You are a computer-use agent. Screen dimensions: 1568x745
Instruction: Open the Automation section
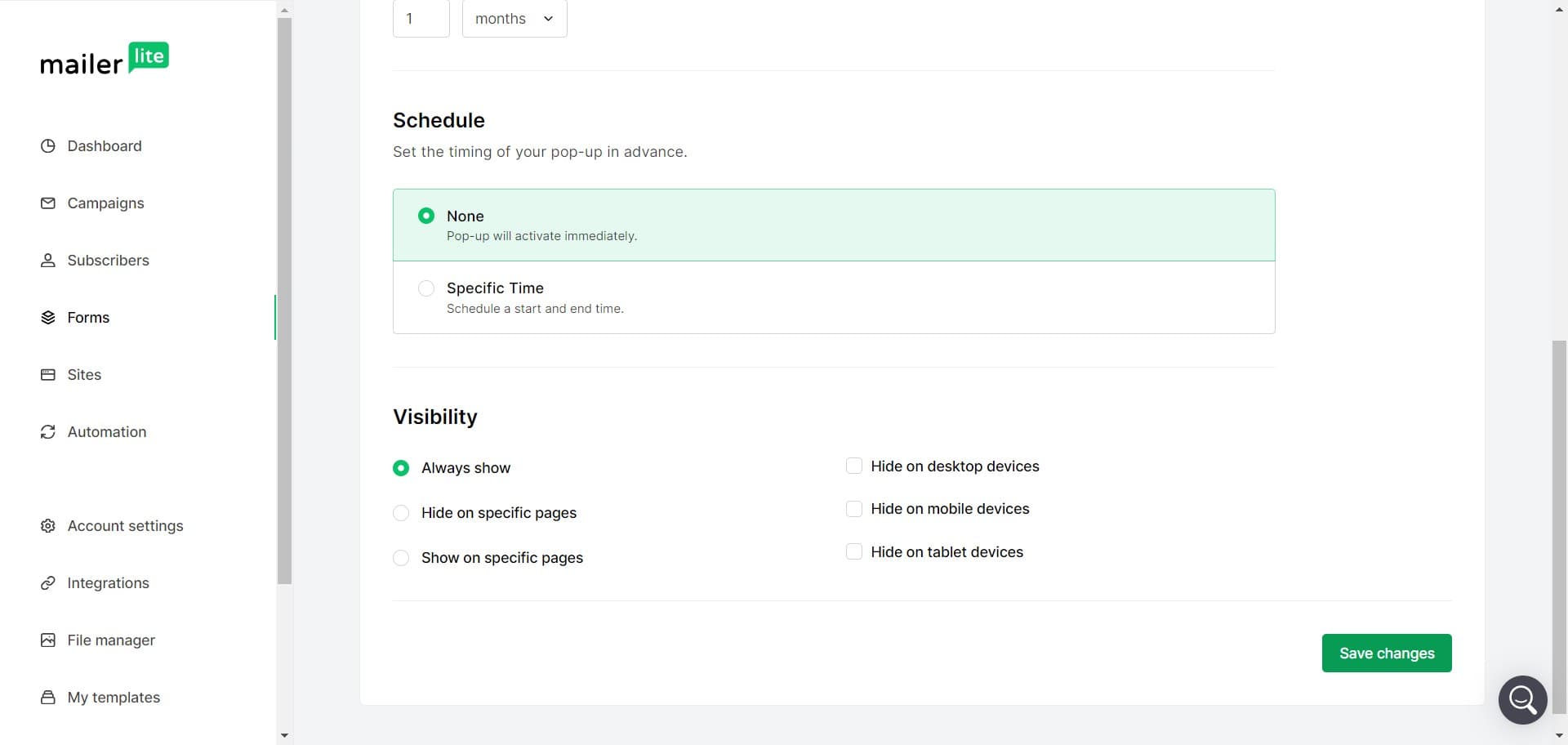click(106, 431)
